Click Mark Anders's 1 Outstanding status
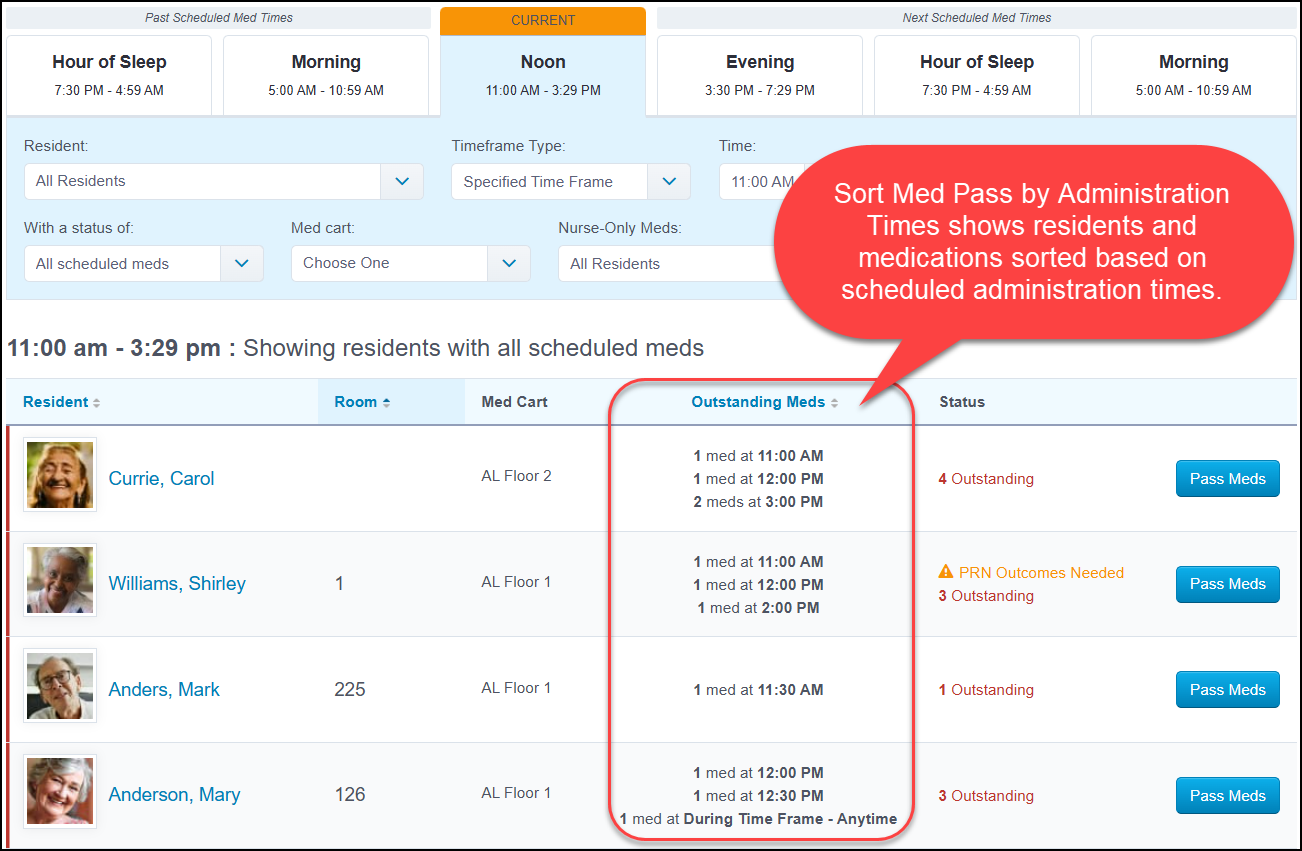Image resolution: width=1302 pixels, height=851 pixels. [x=986, y=690]
